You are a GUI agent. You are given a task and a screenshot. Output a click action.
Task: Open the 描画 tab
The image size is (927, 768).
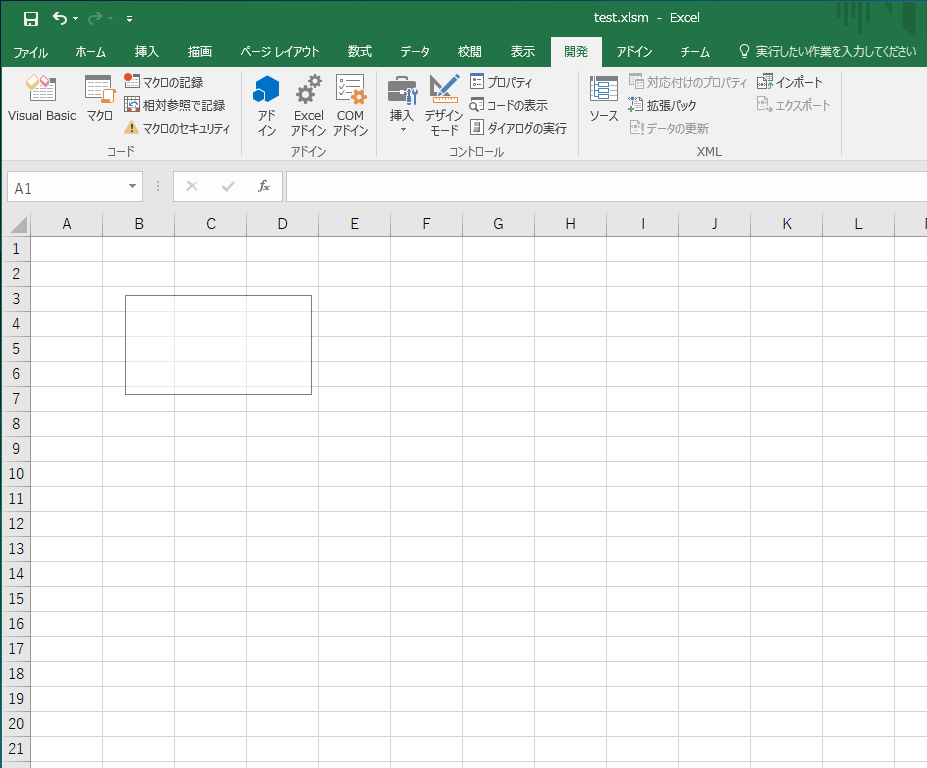(x=200, y=52)
